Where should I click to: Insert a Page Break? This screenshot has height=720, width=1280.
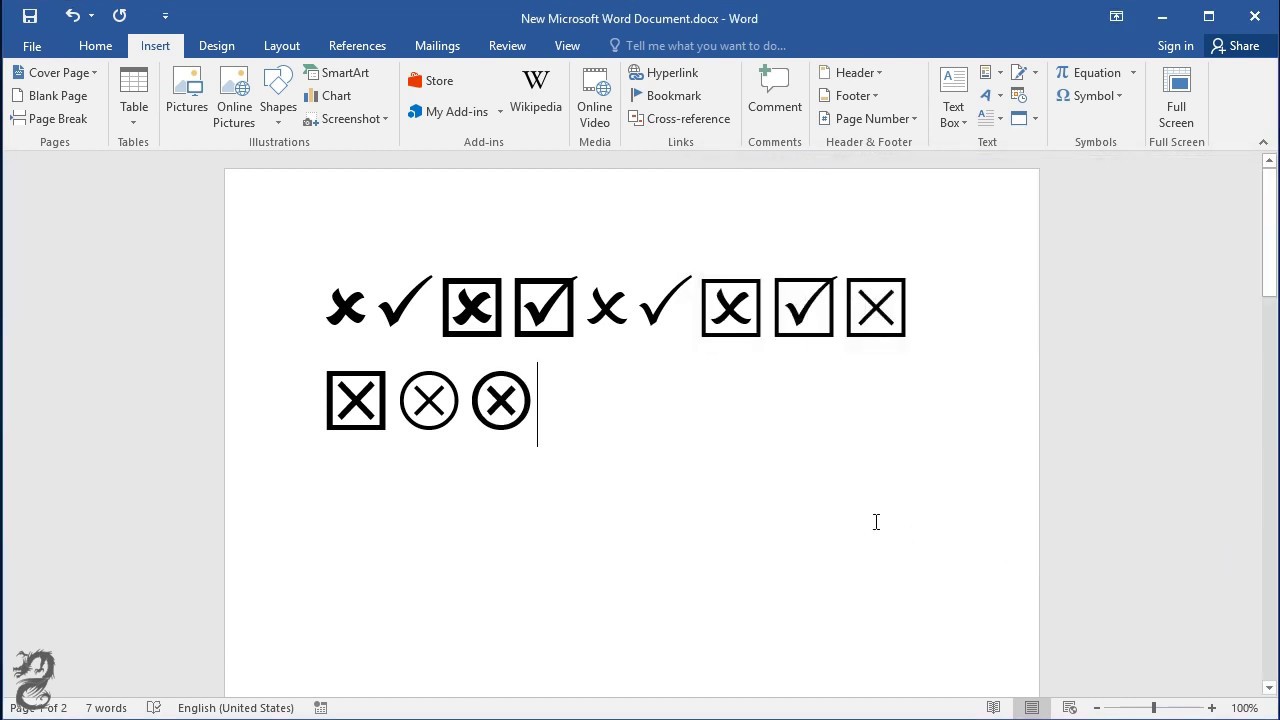click(x=50, y=119)
